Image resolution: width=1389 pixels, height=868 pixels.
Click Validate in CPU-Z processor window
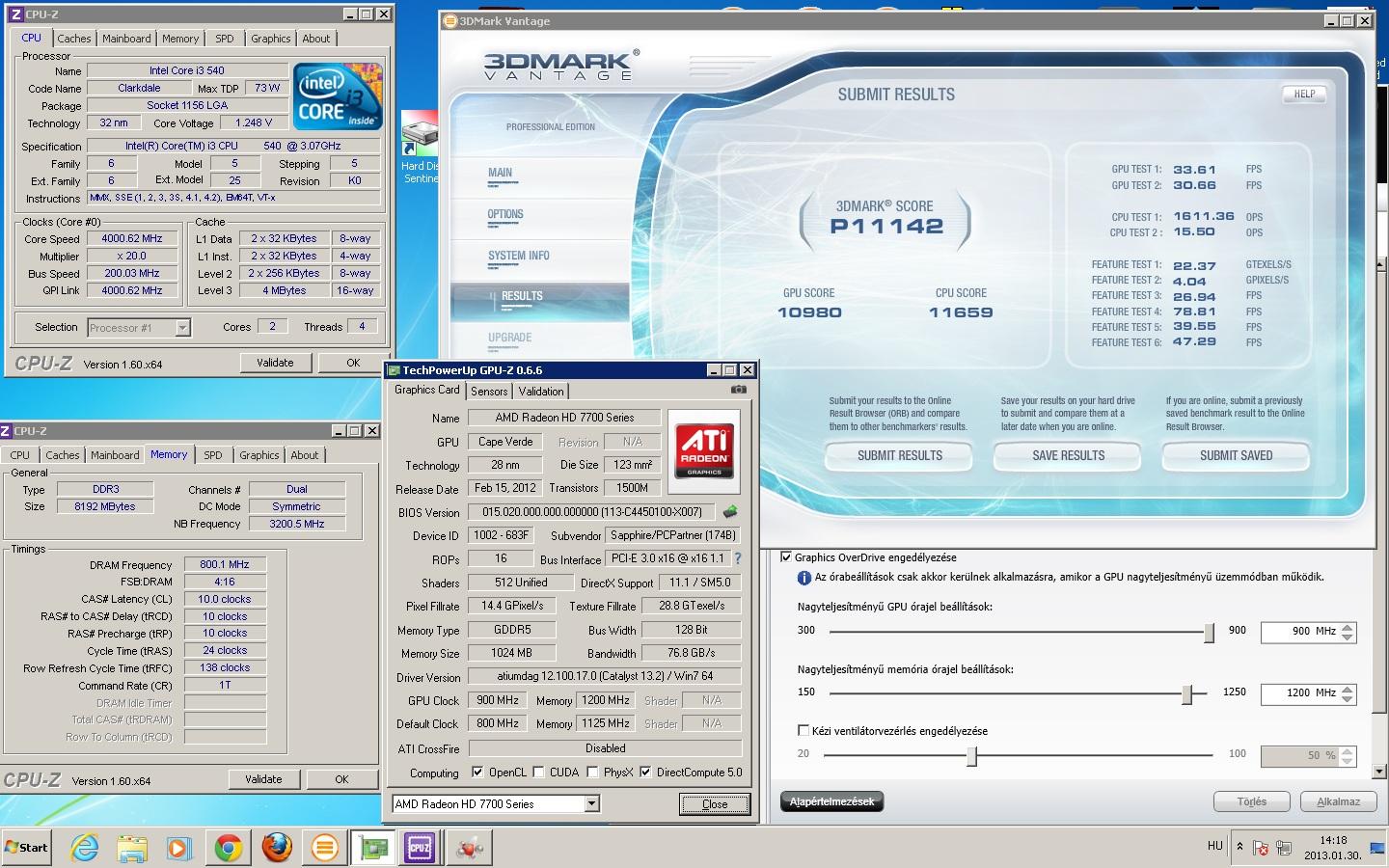click(x=275, y=363)
